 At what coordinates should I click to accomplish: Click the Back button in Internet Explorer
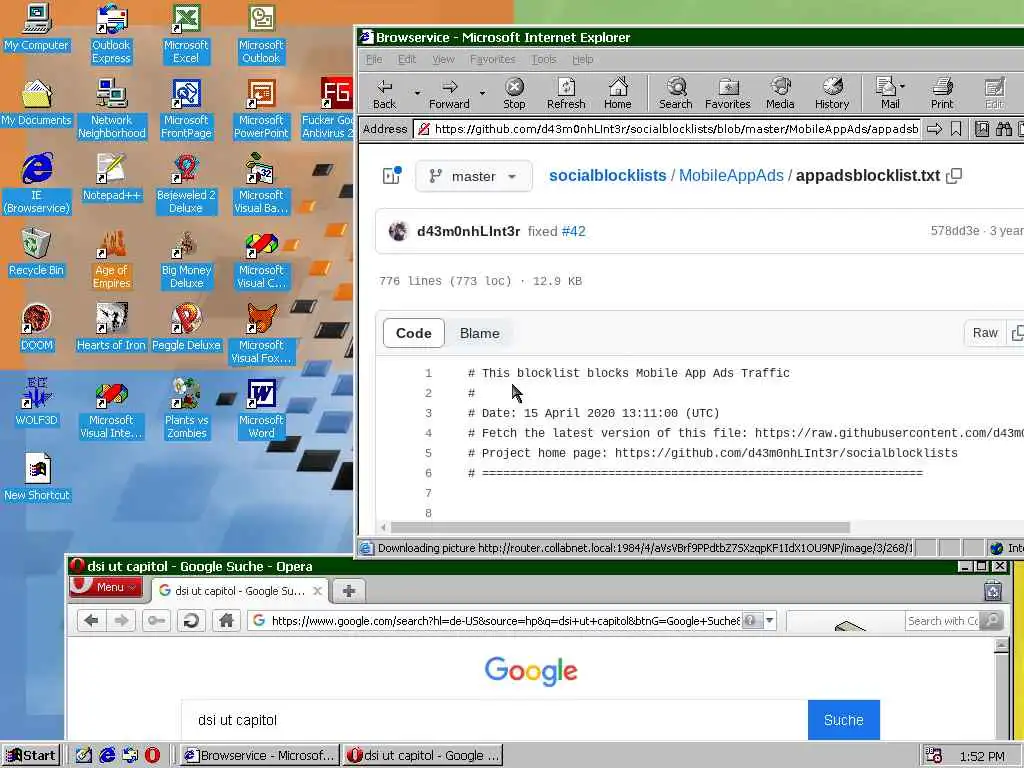click(385, 93)
